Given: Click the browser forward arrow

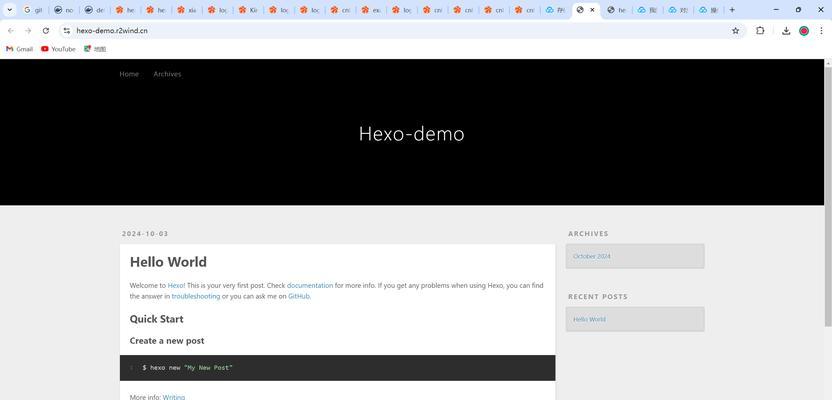Looking at the screenshot, I should pos(28,31).
